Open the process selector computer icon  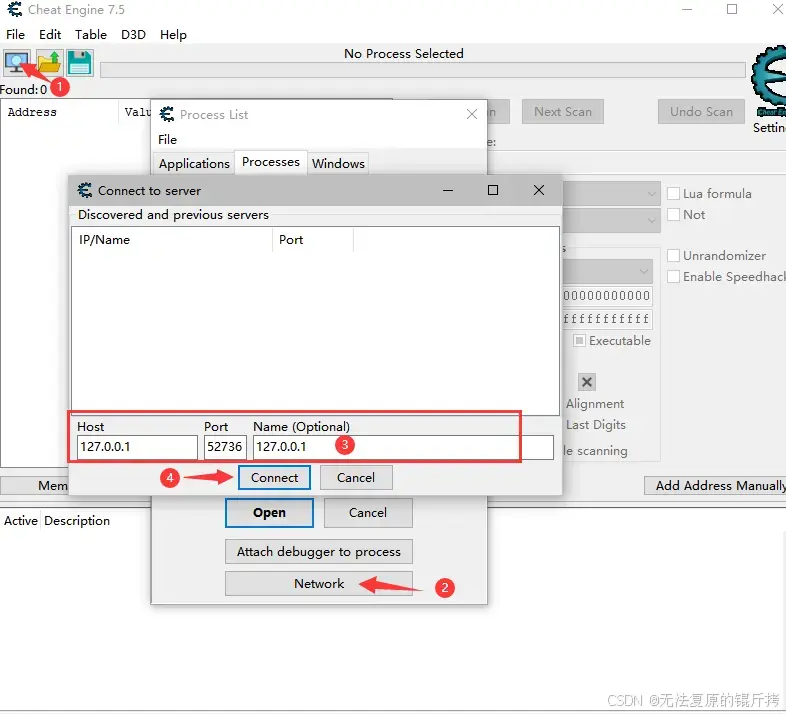pos(17,63)
